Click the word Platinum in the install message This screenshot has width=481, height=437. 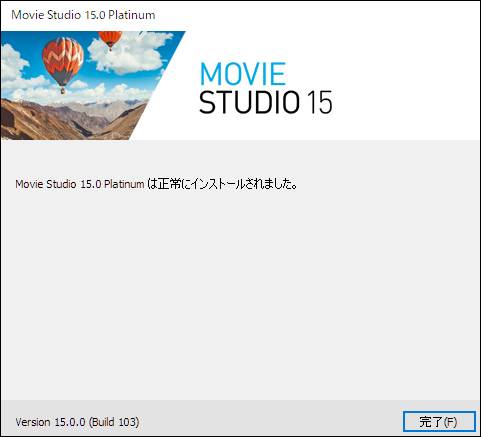tap(124, 184)
